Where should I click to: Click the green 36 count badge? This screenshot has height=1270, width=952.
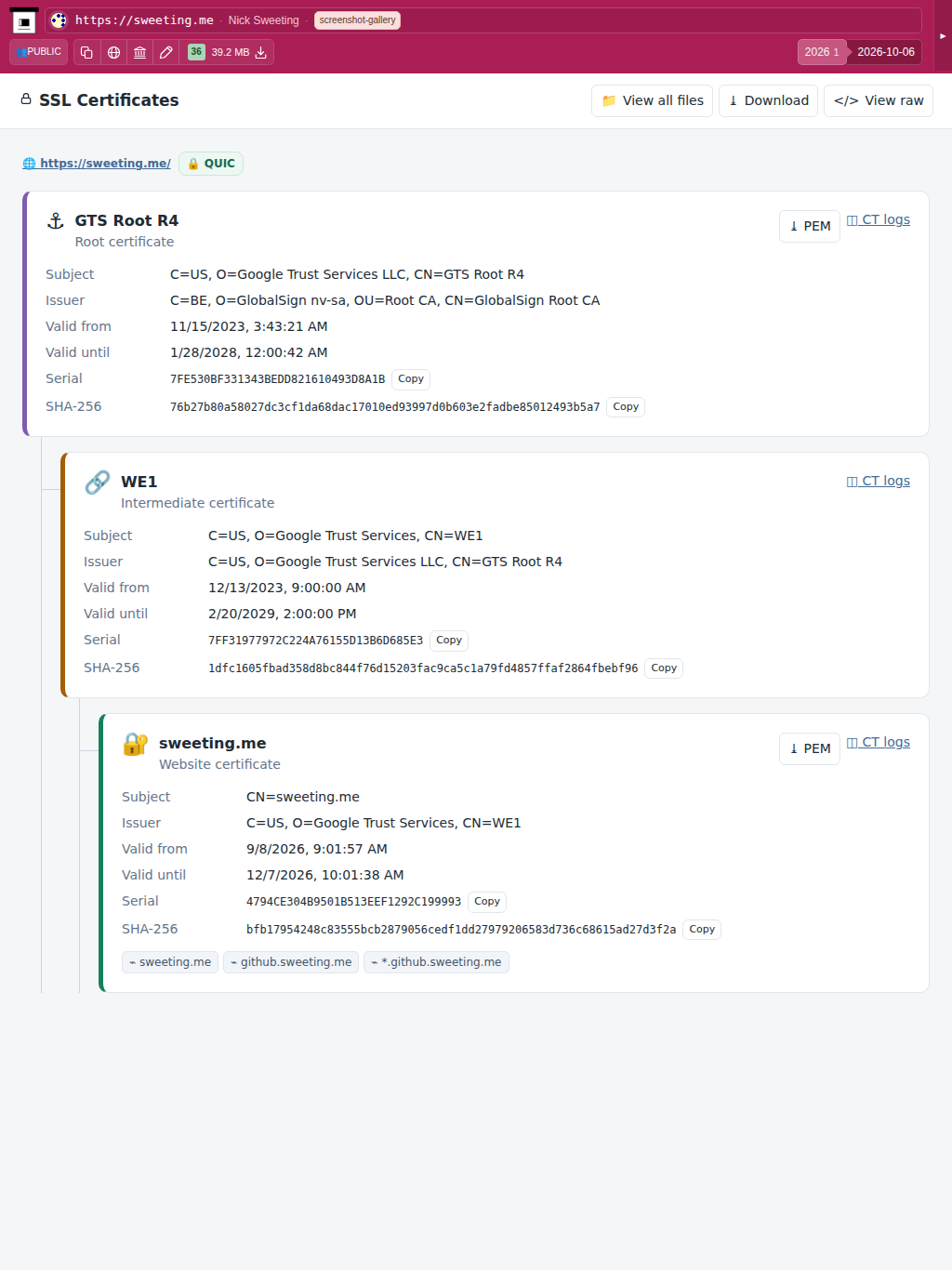[196, 52]
